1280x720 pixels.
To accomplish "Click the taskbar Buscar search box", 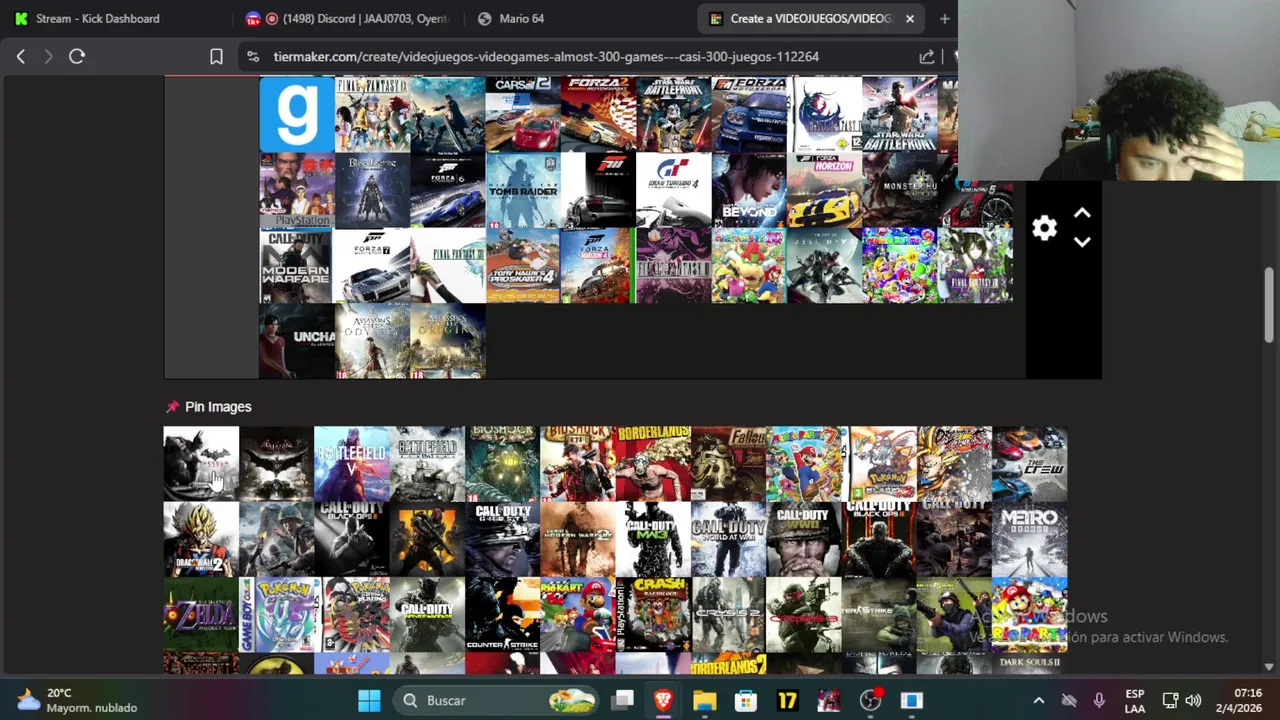I will click(499, 701).
